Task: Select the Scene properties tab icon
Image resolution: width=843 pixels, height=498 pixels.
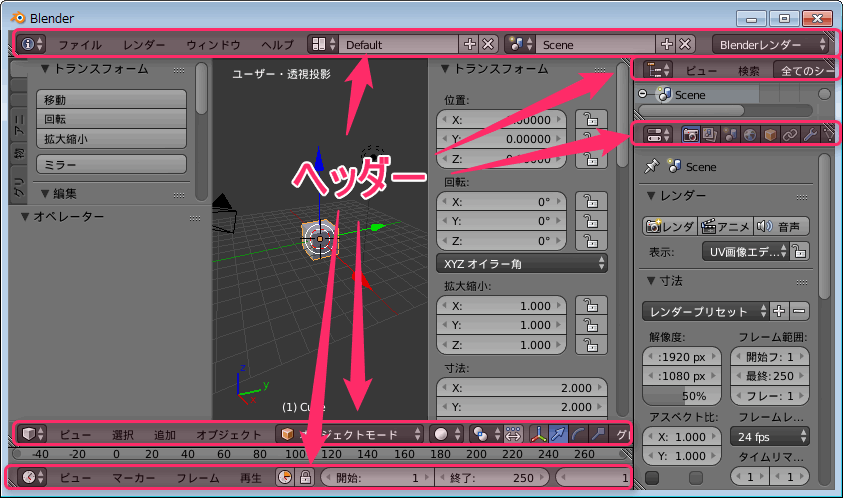Action: pos(730,134)
